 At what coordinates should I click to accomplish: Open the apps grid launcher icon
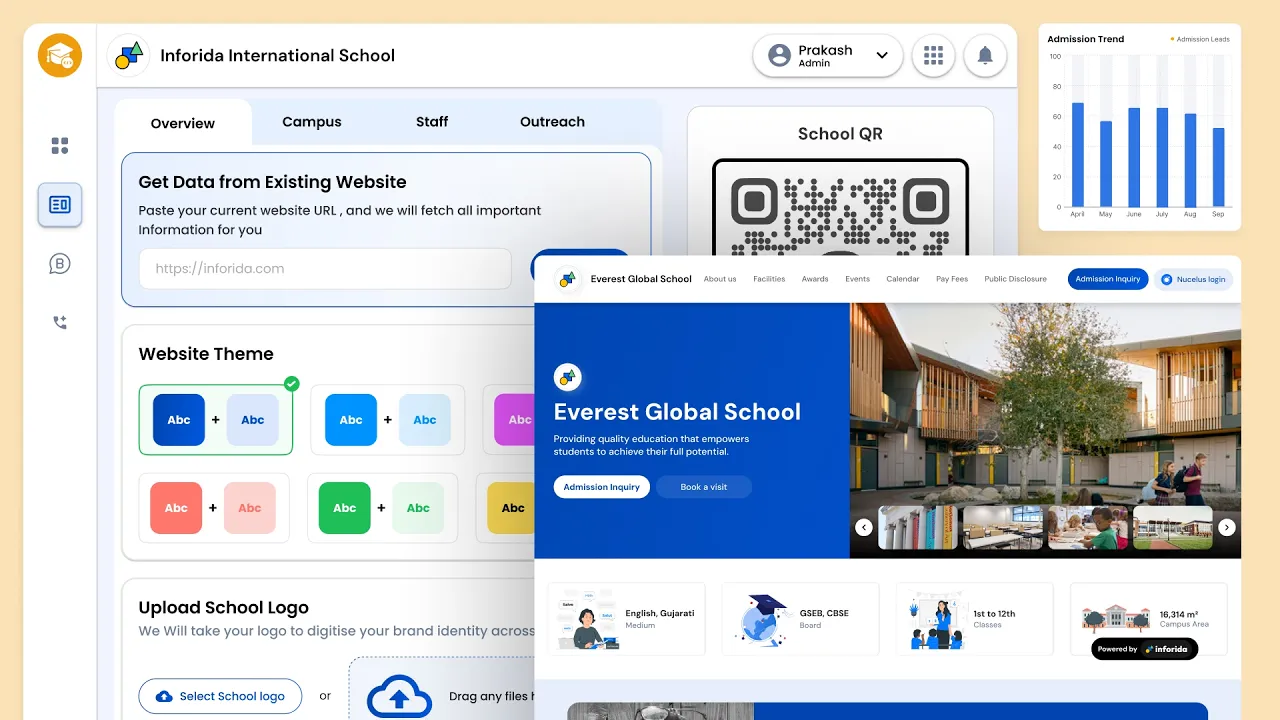[933, 55]
